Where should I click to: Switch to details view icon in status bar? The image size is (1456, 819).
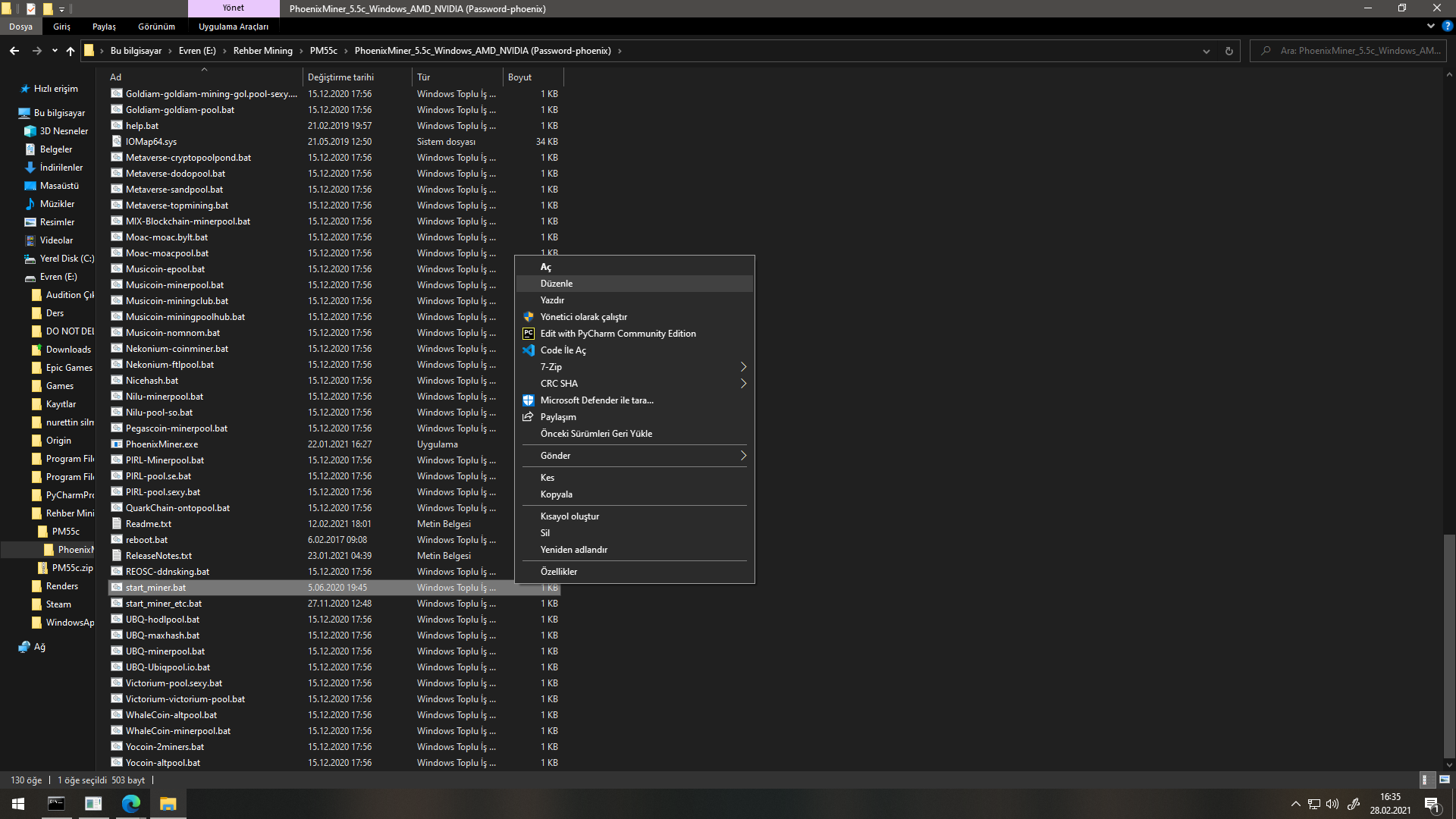(x=1425, y=780)
